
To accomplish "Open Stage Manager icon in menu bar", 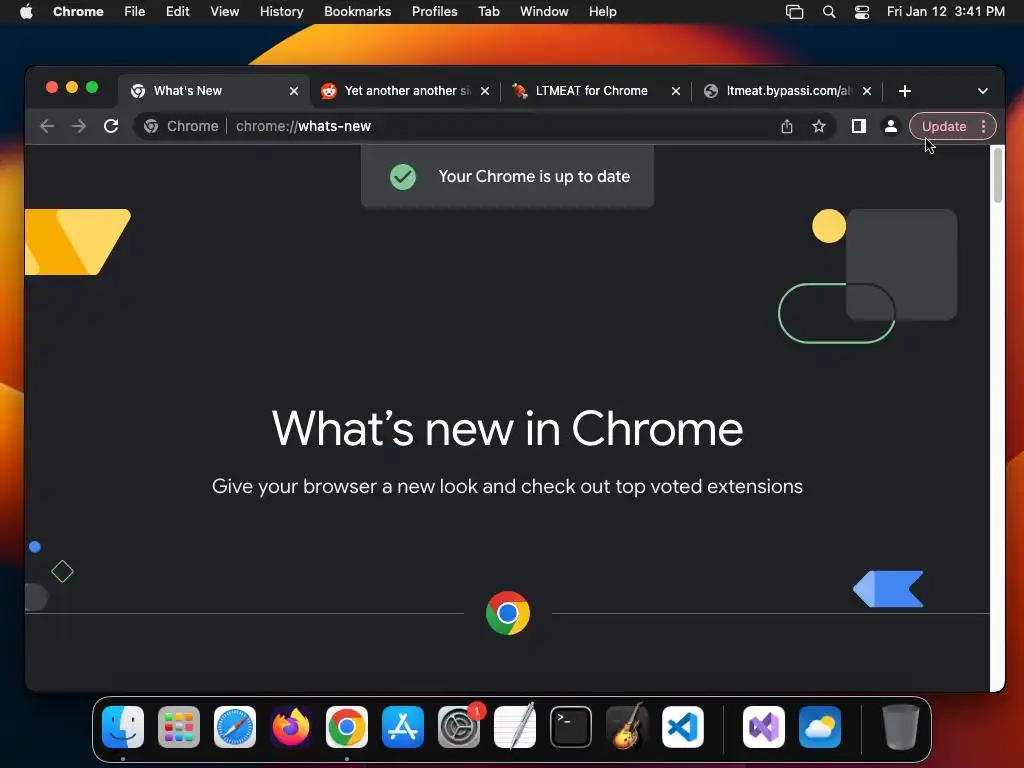I will (x=794, y=11).
